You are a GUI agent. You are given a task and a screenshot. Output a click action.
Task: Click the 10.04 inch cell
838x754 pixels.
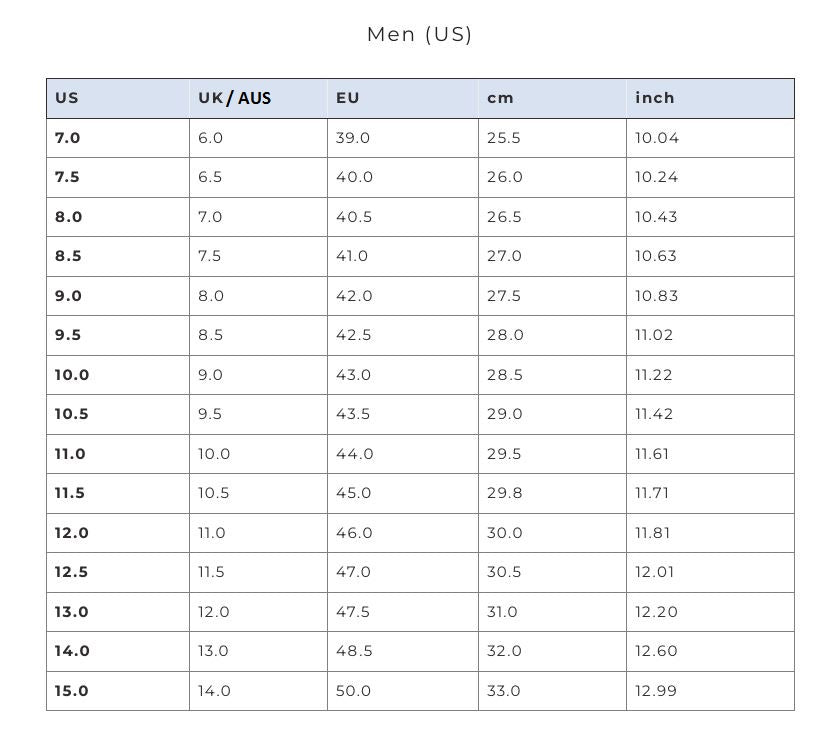point(657,138)
